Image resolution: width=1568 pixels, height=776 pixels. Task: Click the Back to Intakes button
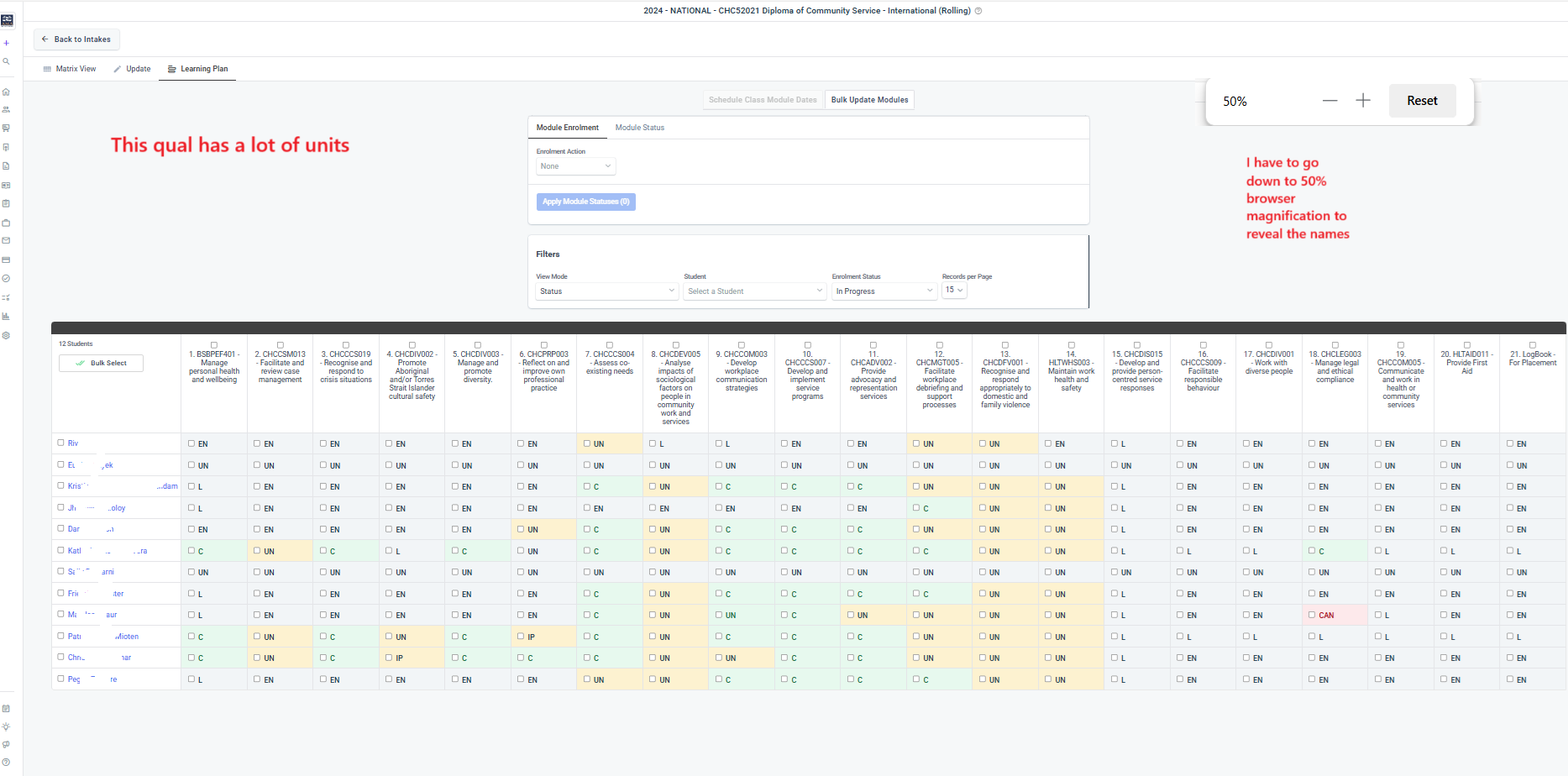[x=76, y=39]
